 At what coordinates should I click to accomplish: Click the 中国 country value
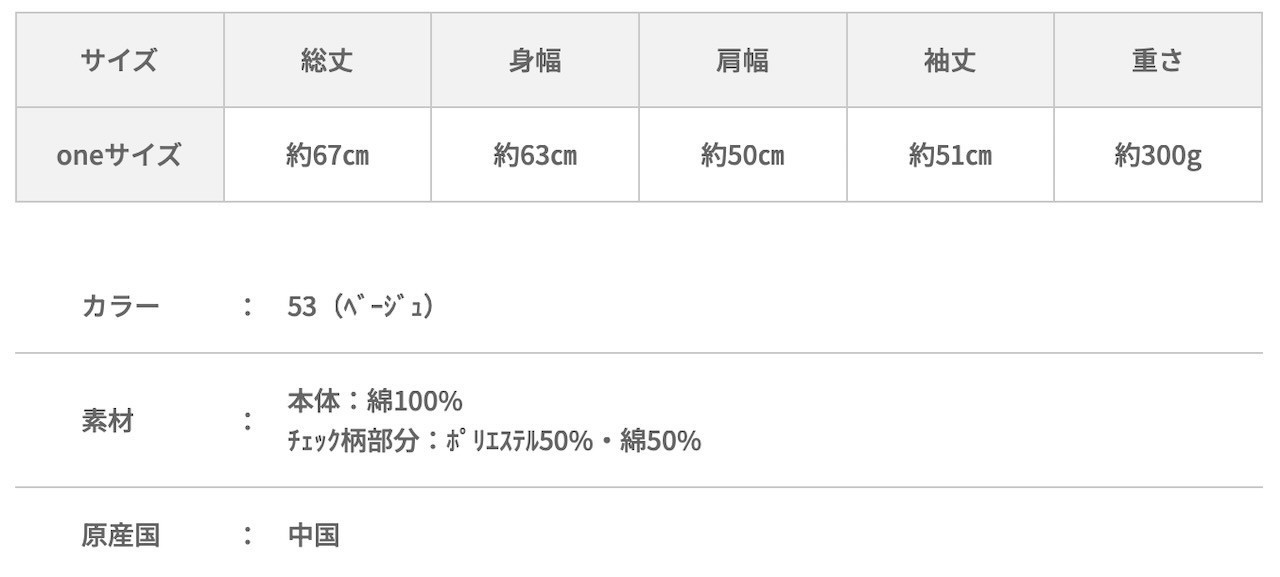[314, 535]
